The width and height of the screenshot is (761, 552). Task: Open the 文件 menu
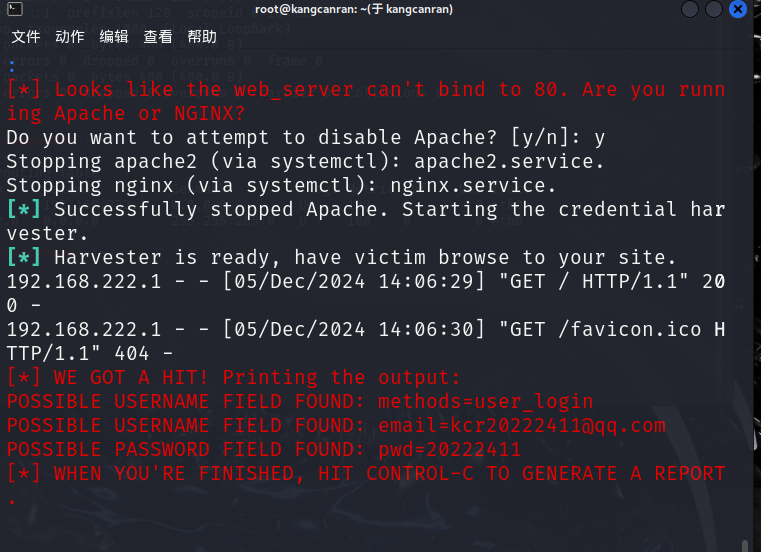click(x=26, y=36)
